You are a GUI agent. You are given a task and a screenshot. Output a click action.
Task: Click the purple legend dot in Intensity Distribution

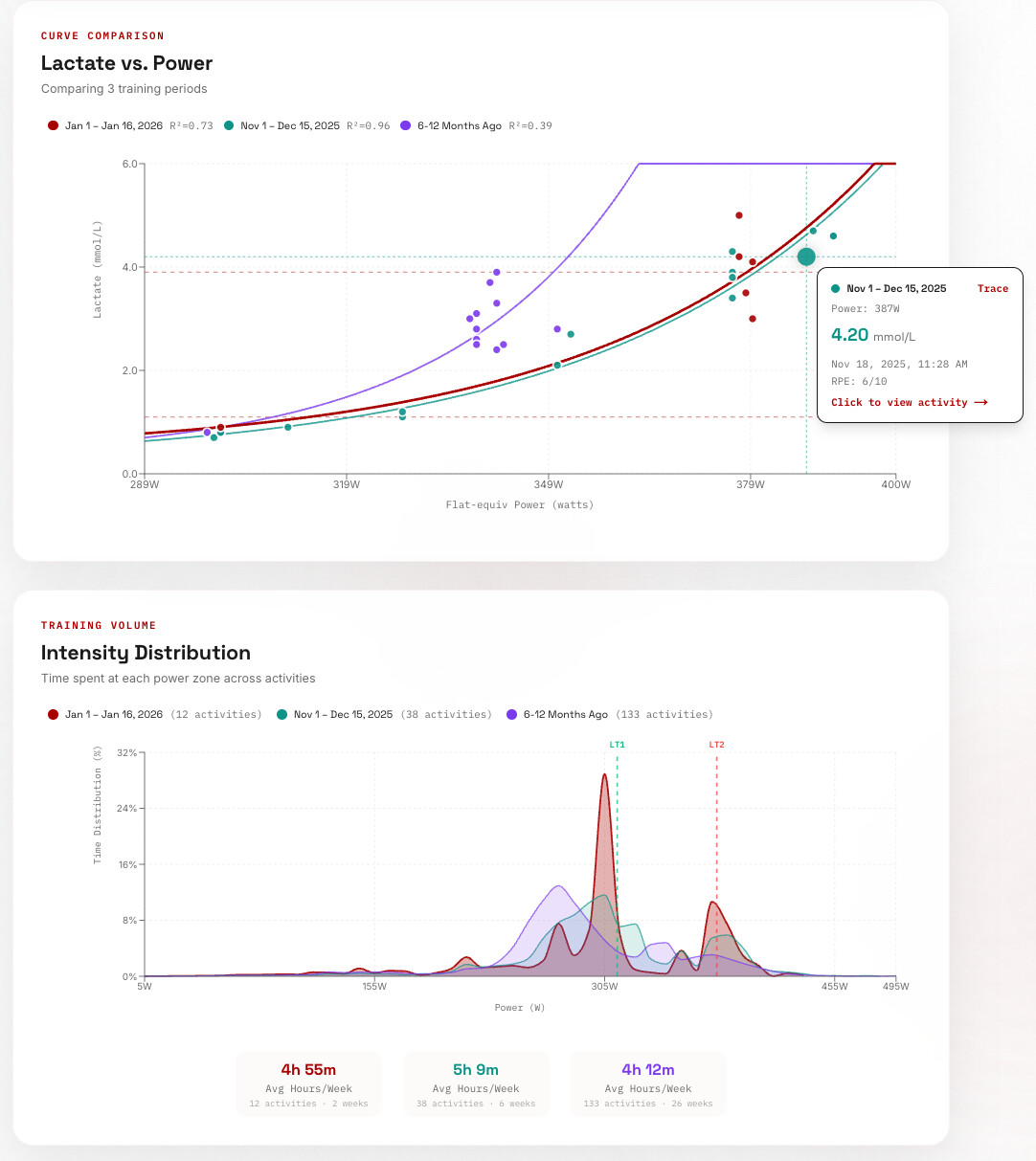click(512, 715)
